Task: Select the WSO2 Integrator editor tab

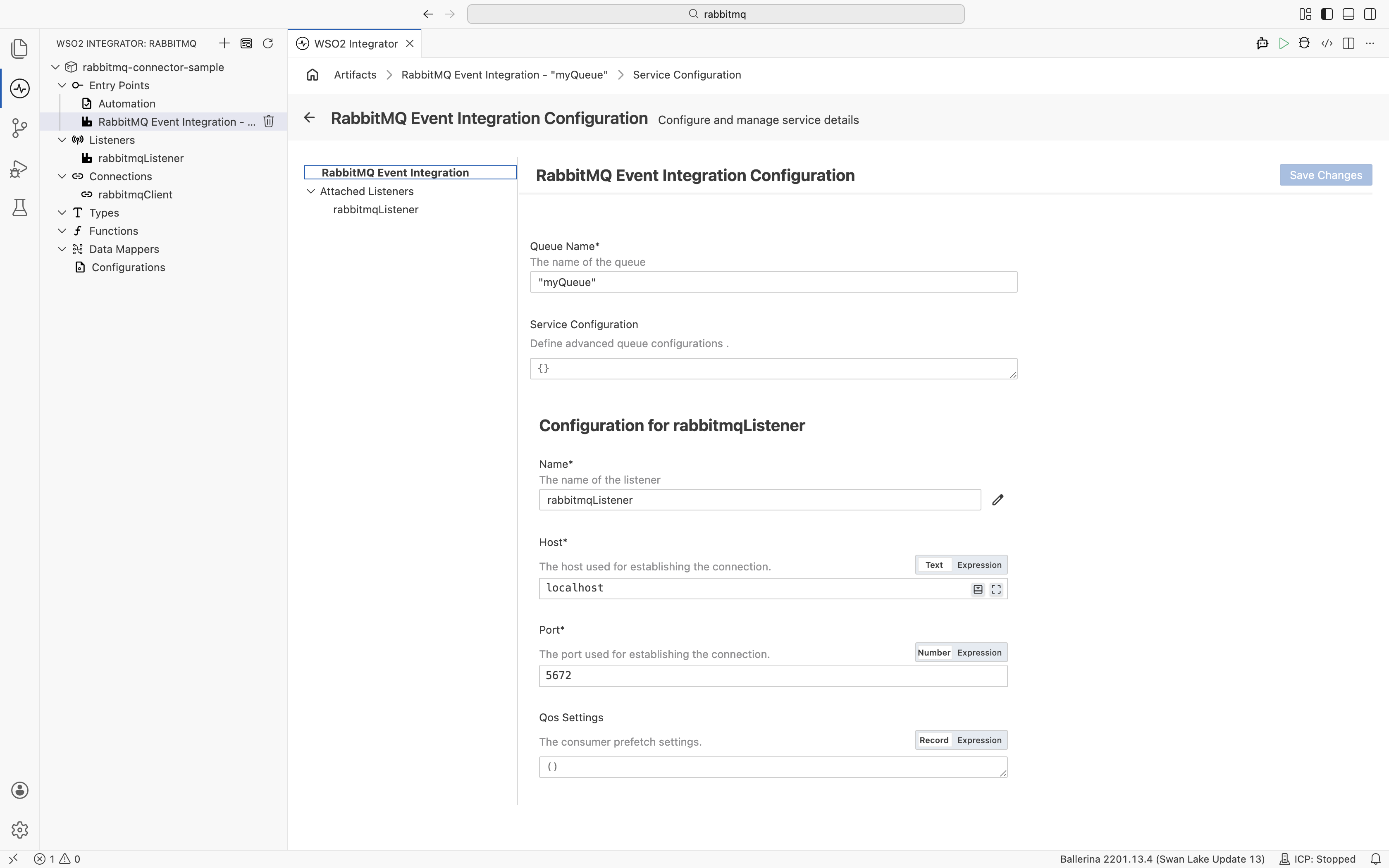Action: pyautogui.click(x=355, y=44)
